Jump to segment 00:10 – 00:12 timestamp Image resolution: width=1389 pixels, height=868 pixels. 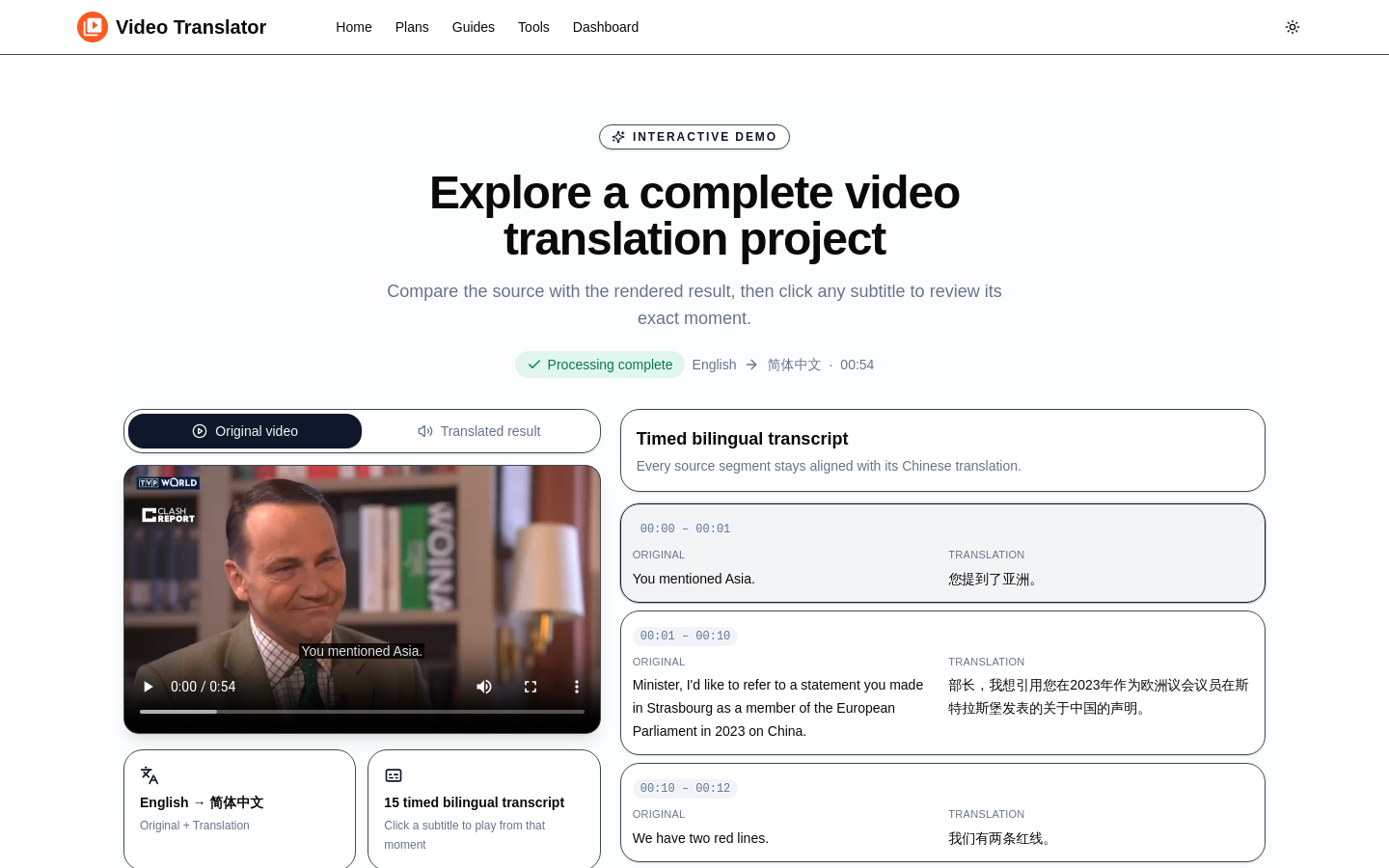click(685, 788)
